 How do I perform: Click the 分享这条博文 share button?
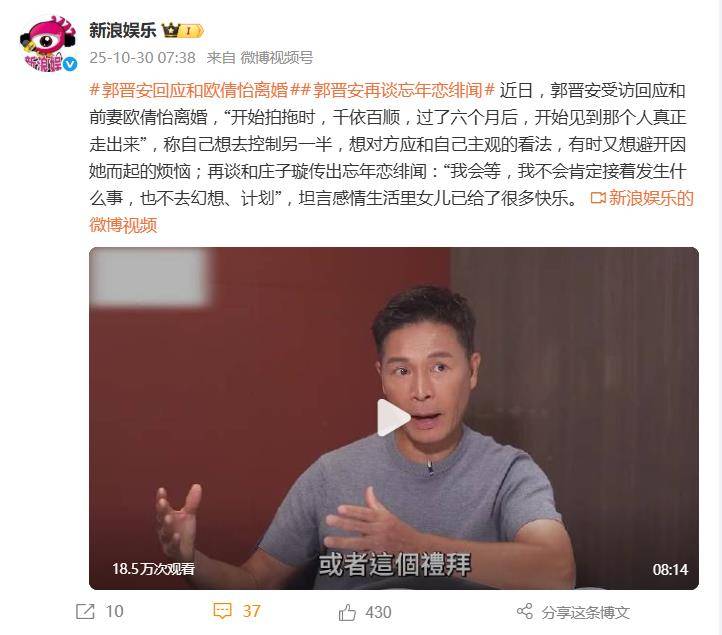(x=573, y=612)
